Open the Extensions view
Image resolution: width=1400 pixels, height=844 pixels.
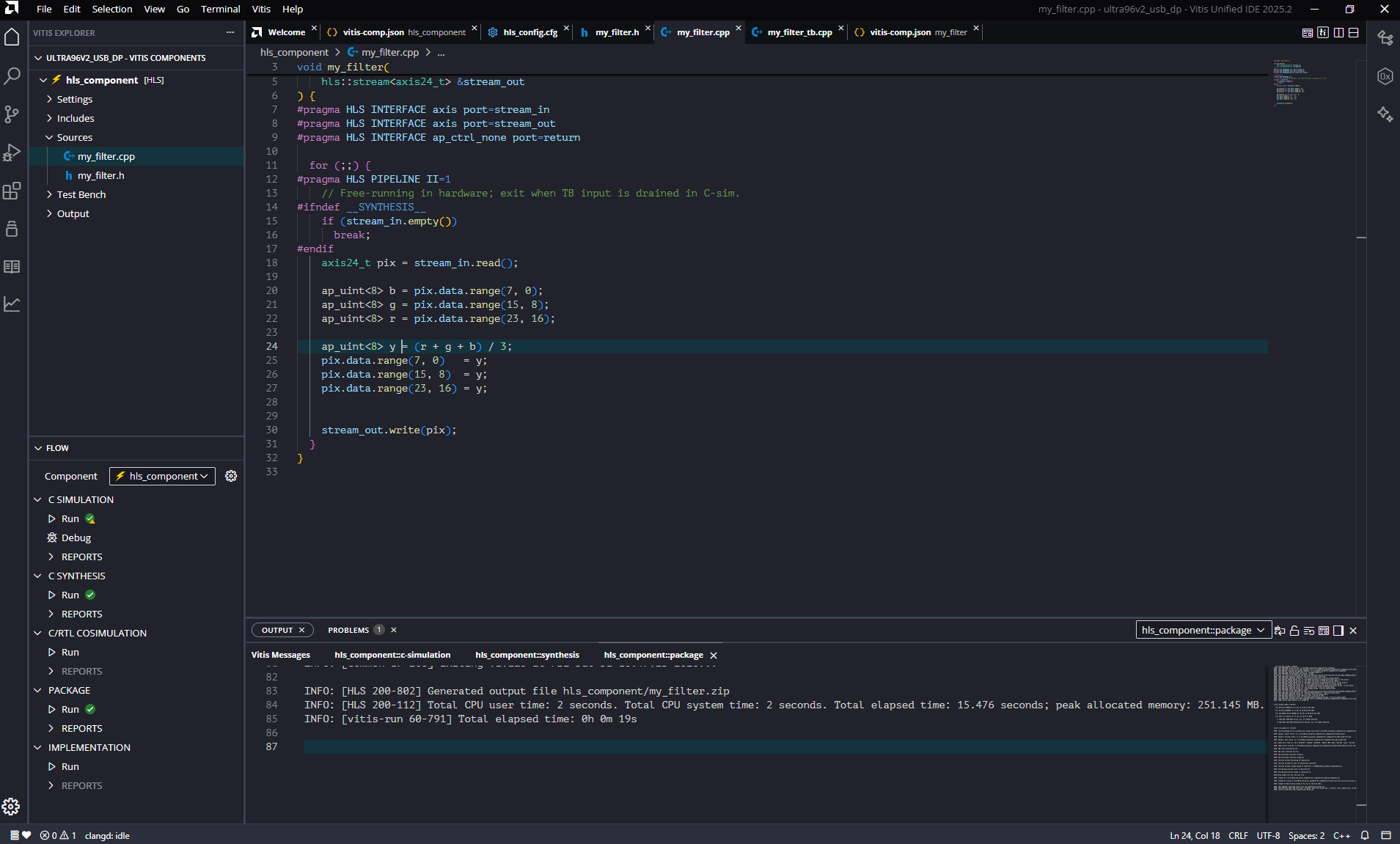coord(12,191)
